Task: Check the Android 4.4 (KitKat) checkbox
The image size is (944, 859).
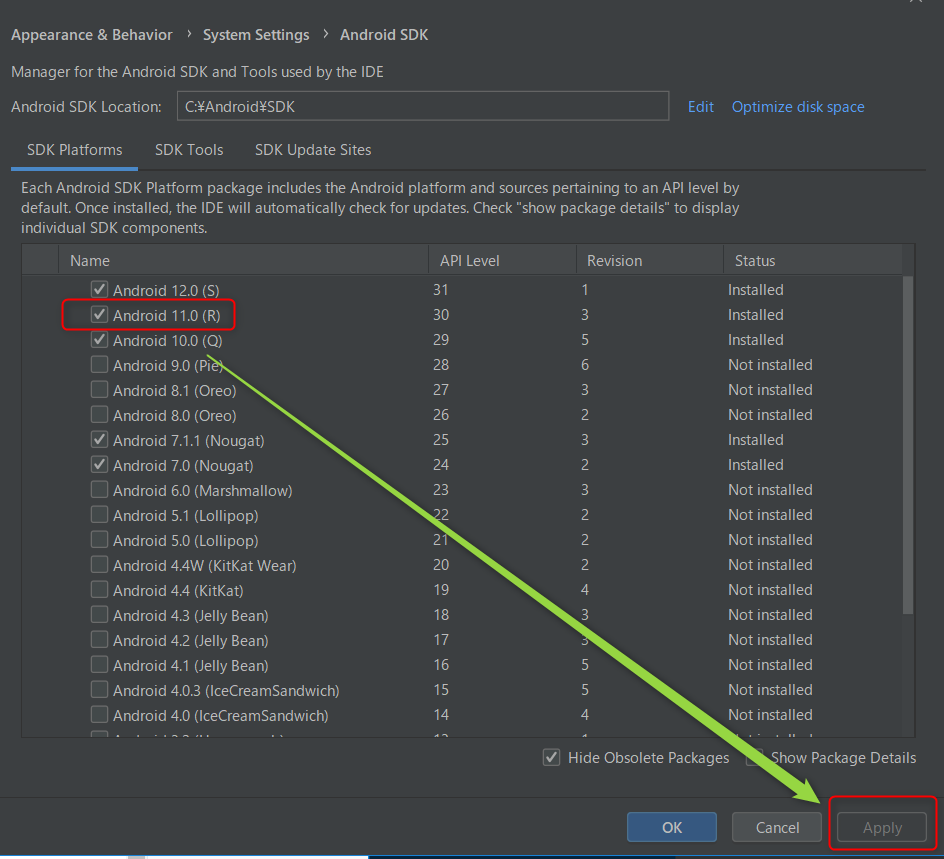Action: pyautogui.click(x=99, y=589)
